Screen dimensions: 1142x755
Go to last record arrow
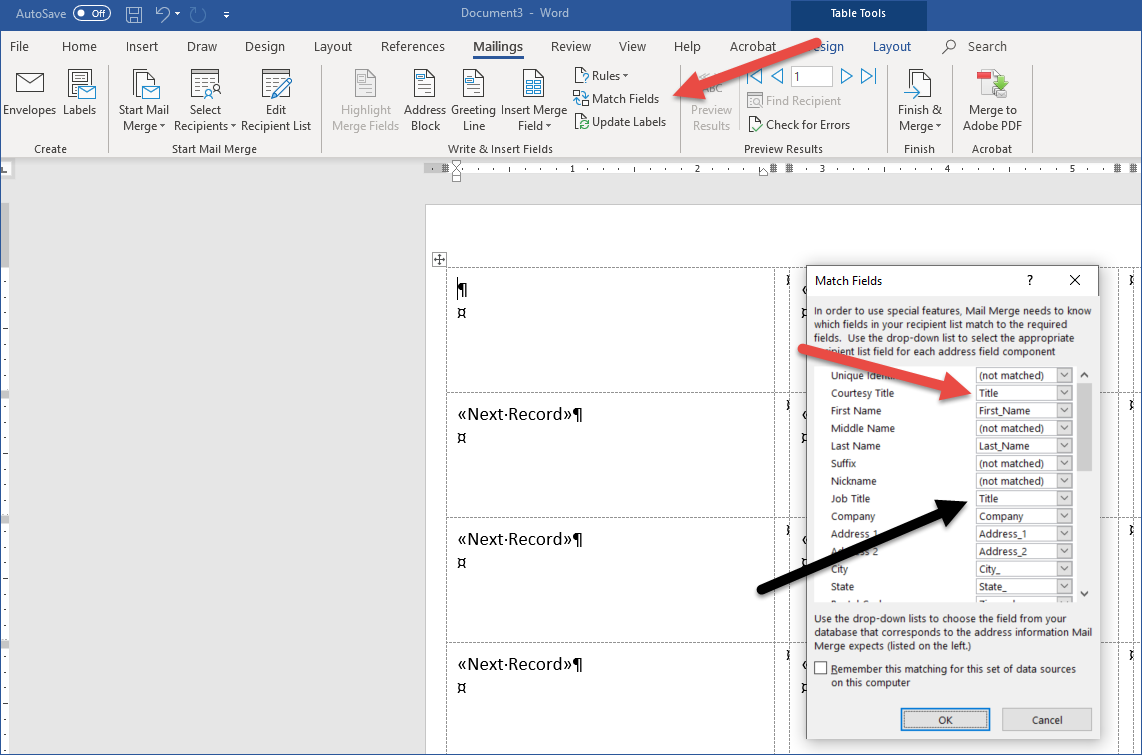pos(868,76)
